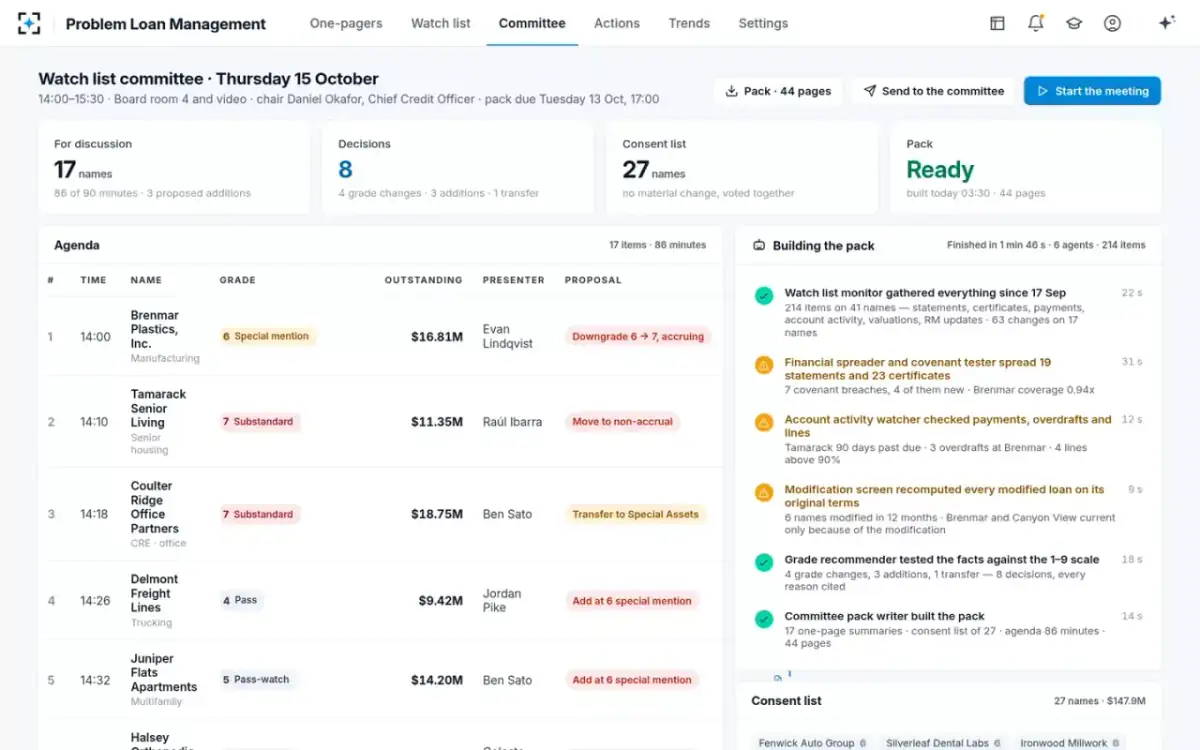Sort by the OUTSTANDING column header
1200x750 pixels.
[x=424, y=280]
